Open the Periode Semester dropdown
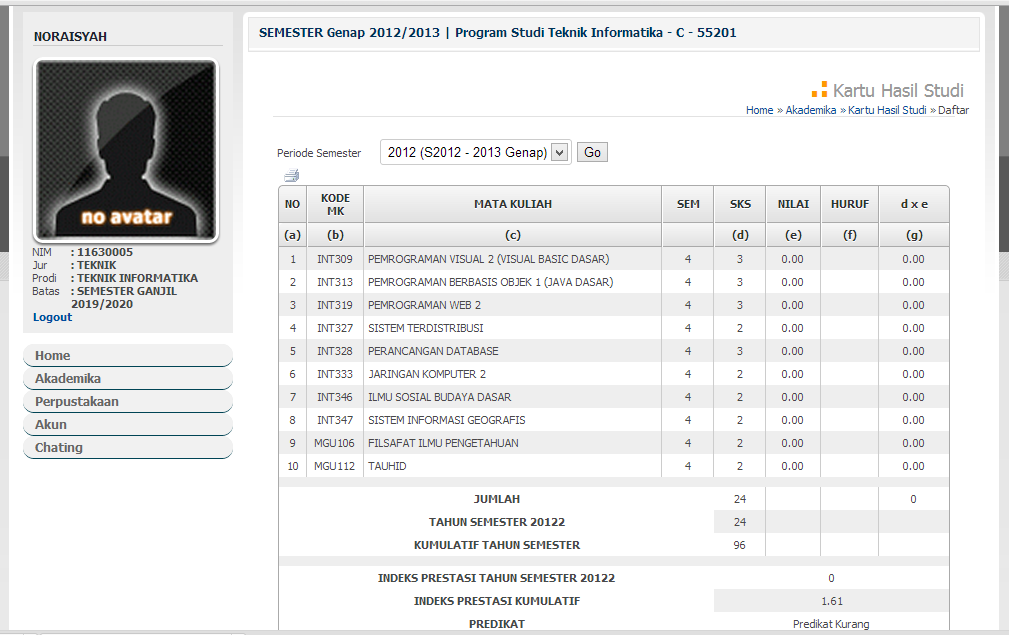The height and width of the screenshot is (635, 1009). pos(475,152)
